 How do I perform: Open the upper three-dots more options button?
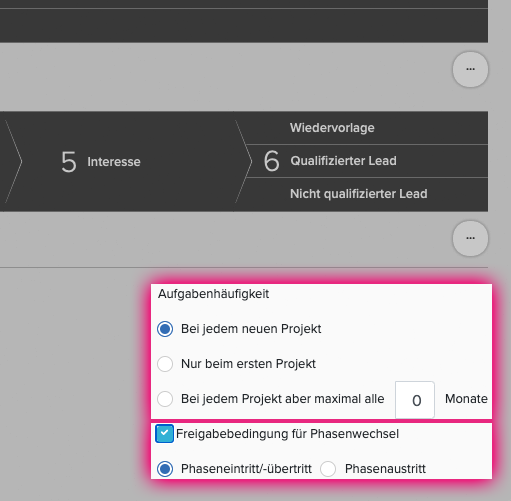pyautogui.click(x=470, y=69)
